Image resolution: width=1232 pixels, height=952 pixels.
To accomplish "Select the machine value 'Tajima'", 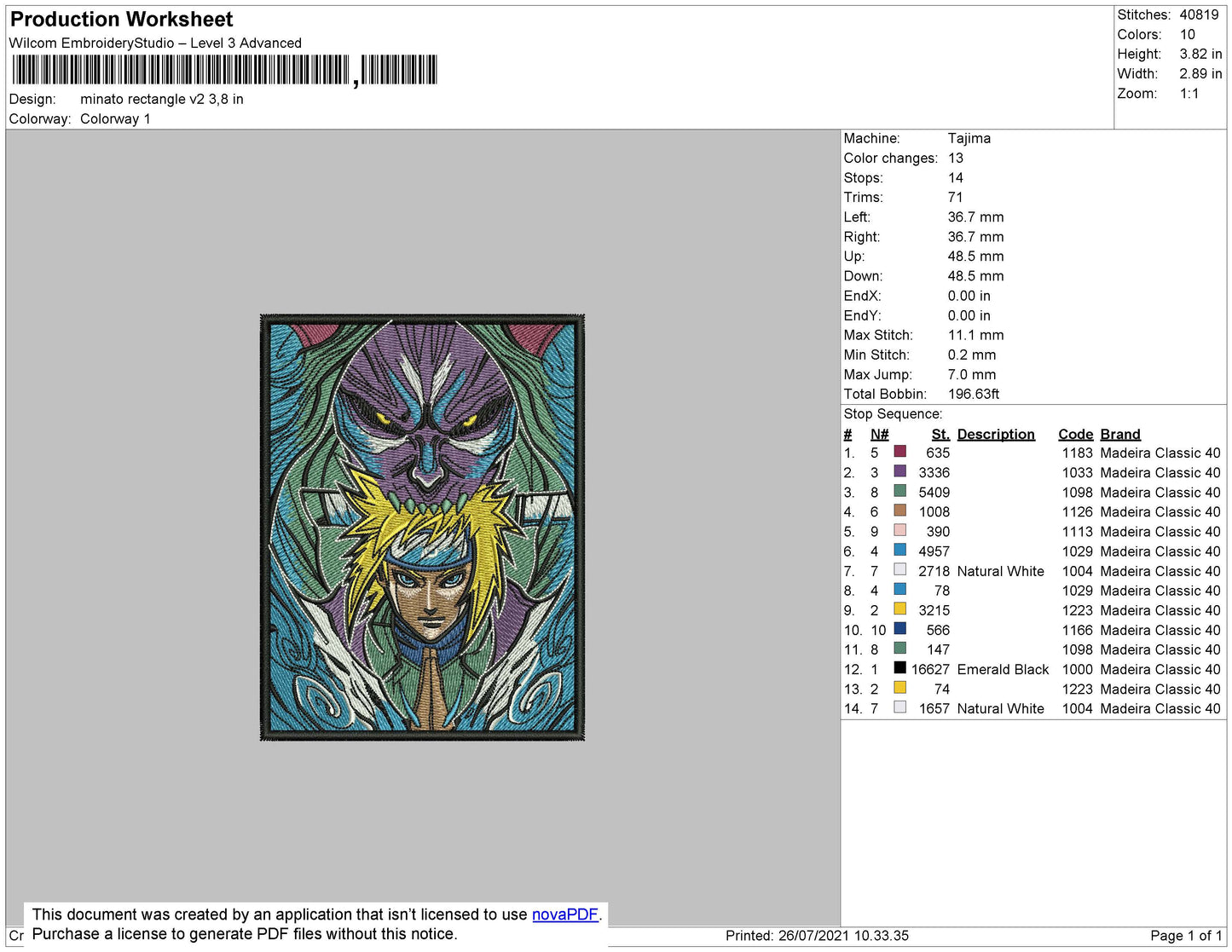I will (x=969, y=139).
